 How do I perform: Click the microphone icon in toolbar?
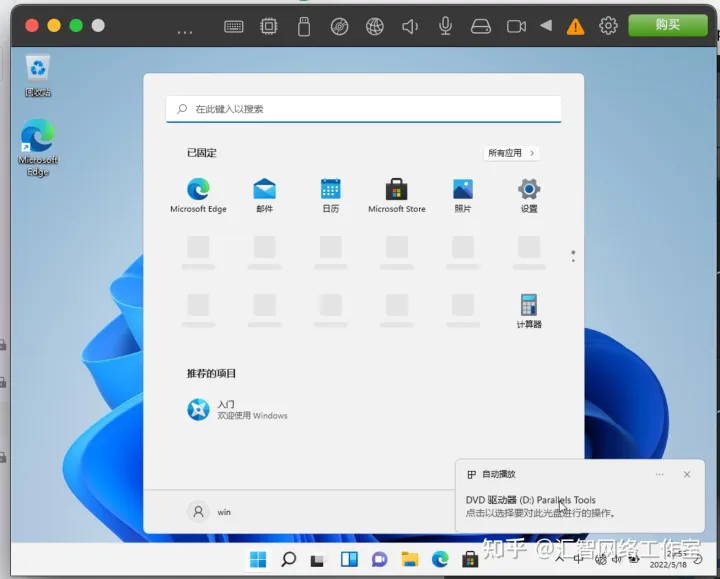[445, 26]
